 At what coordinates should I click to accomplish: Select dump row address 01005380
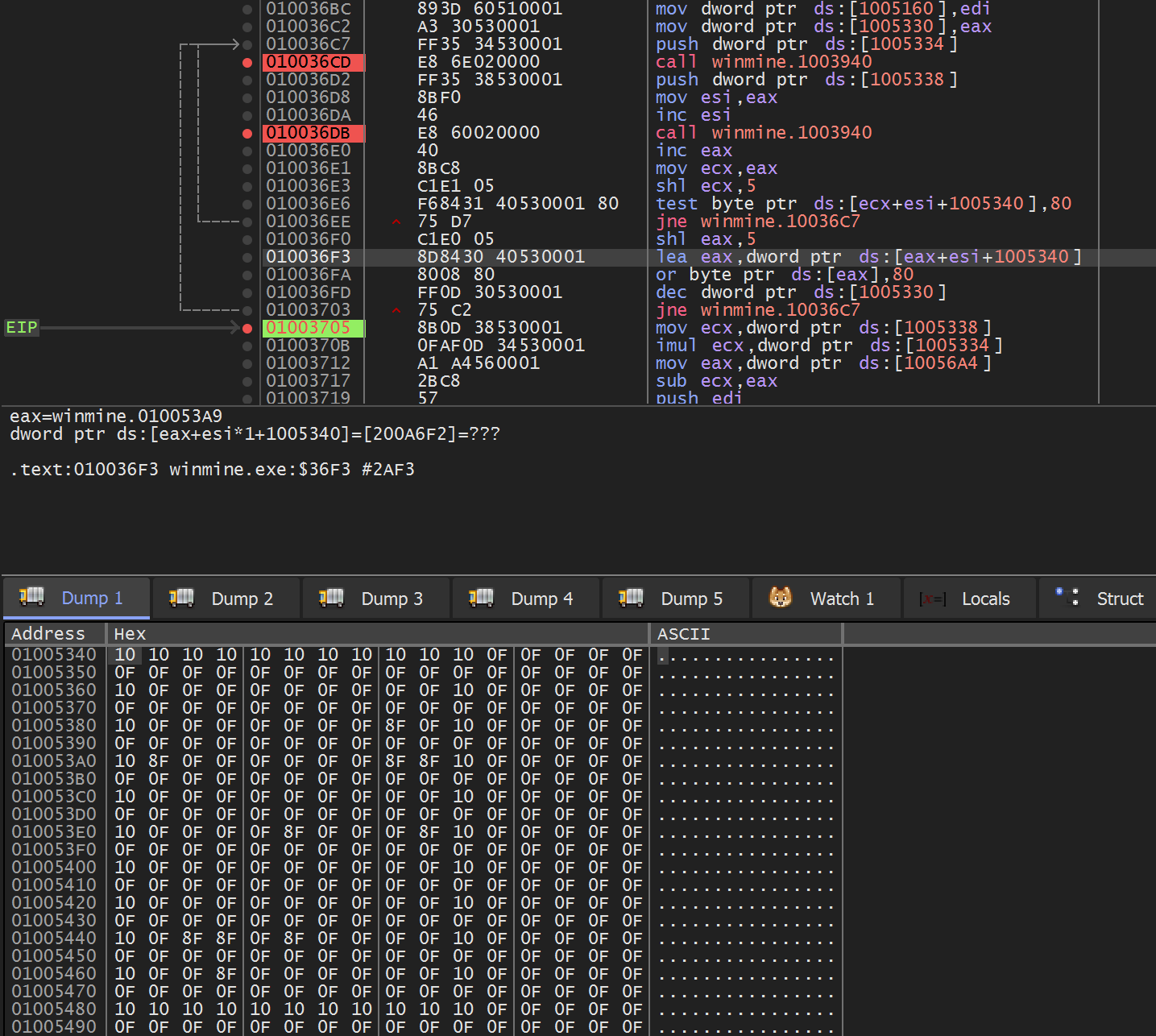pos(54,726)
